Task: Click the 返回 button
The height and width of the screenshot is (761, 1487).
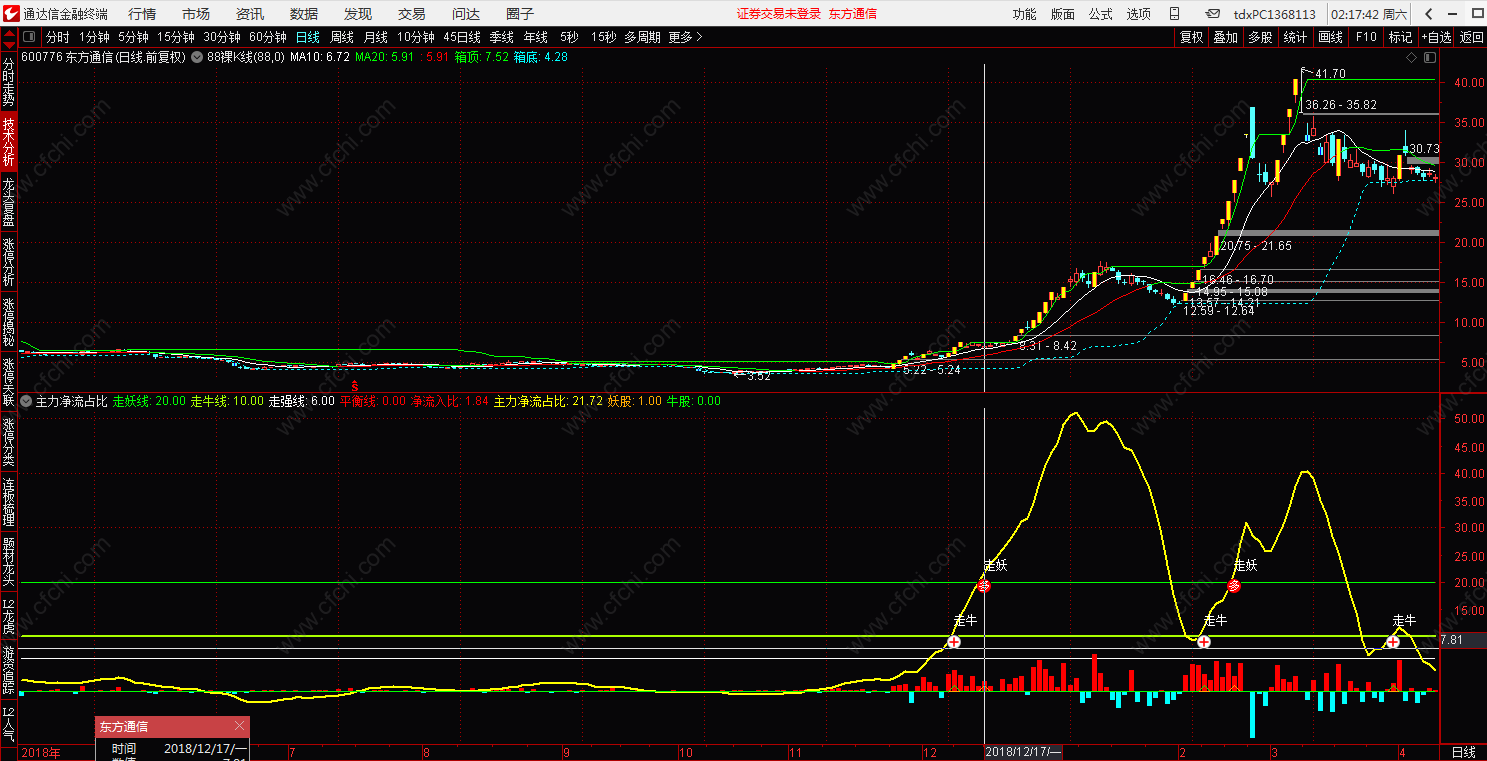Action: tap(1471, 37)
